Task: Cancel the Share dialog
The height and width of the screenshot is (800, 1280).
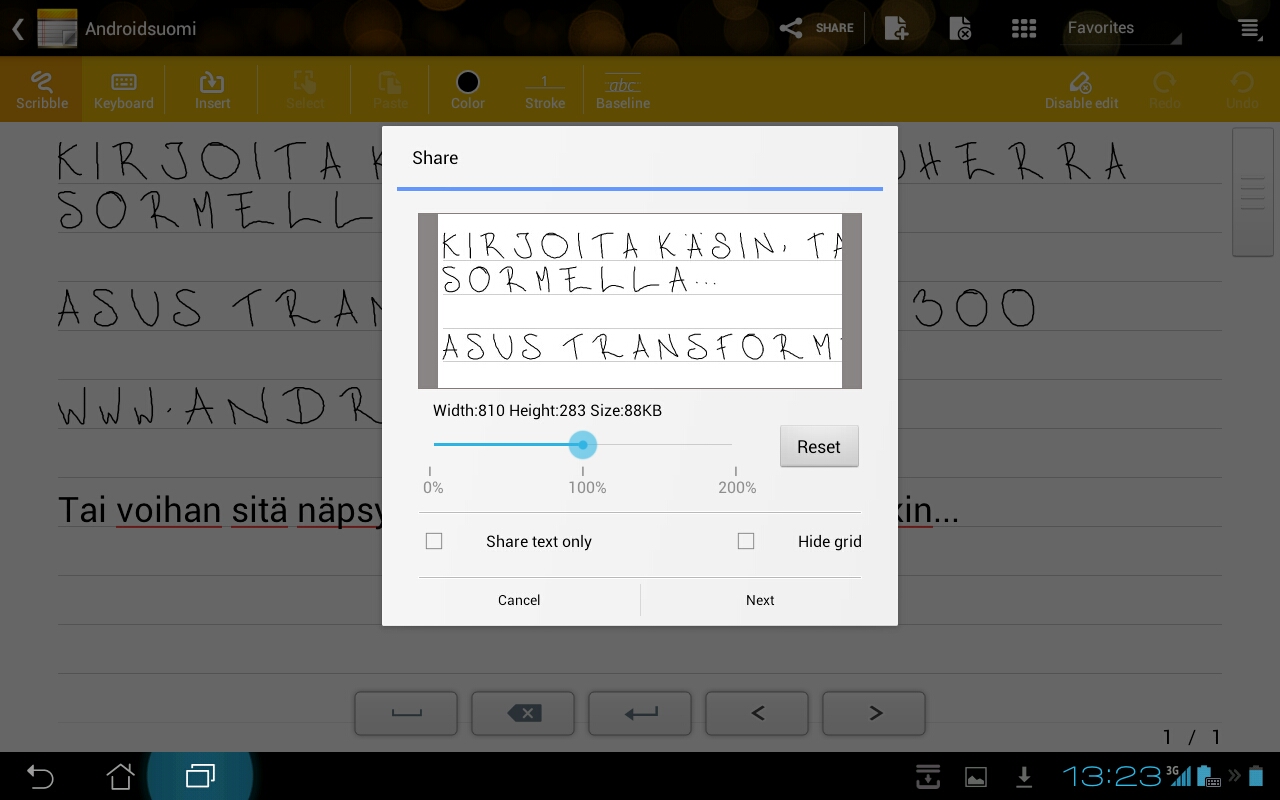Action: 519,600
